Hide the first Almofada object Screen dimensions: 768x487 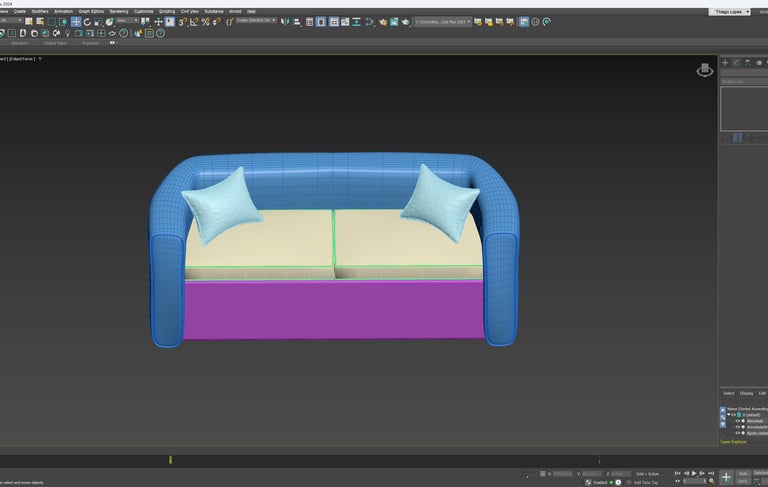click(x=738, y=421)
